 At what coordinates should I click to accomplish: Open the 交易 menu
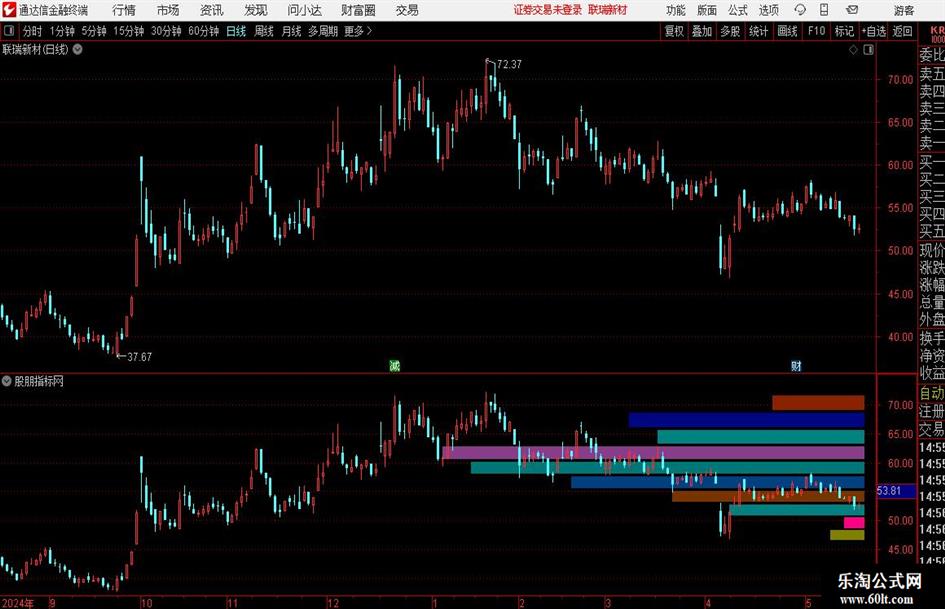click(407, 10)
